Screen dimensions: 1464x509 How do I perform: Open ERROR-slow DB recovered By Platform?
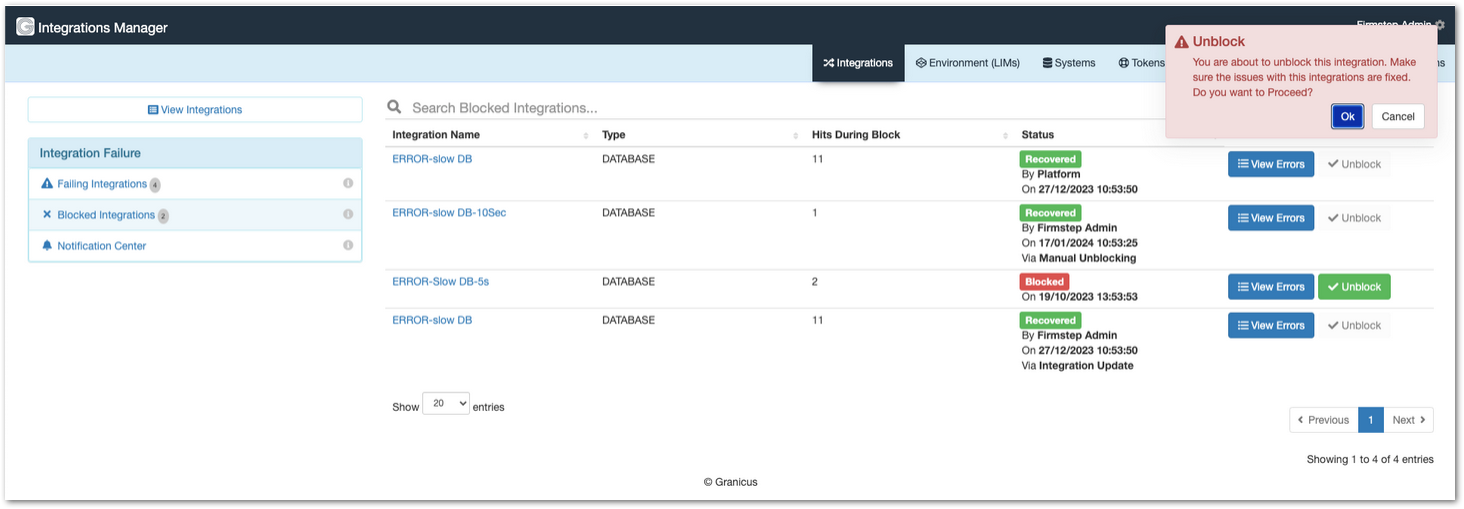point(432,159)
